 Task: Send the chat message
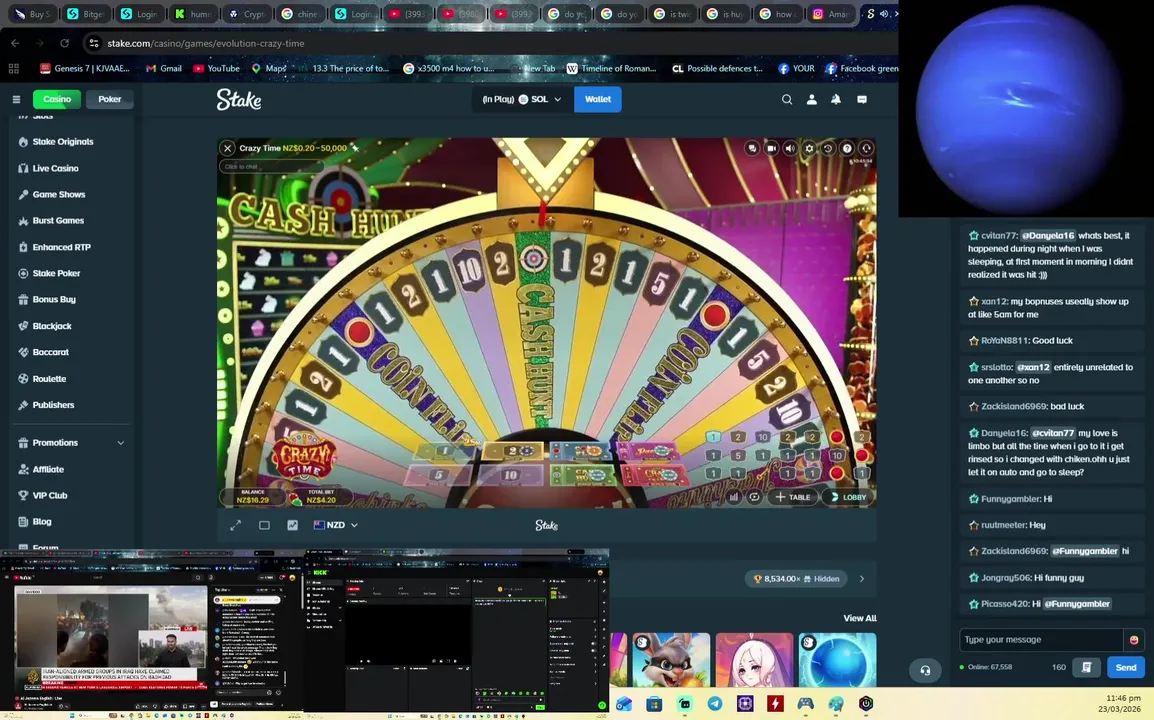(x=1126, y=667)
